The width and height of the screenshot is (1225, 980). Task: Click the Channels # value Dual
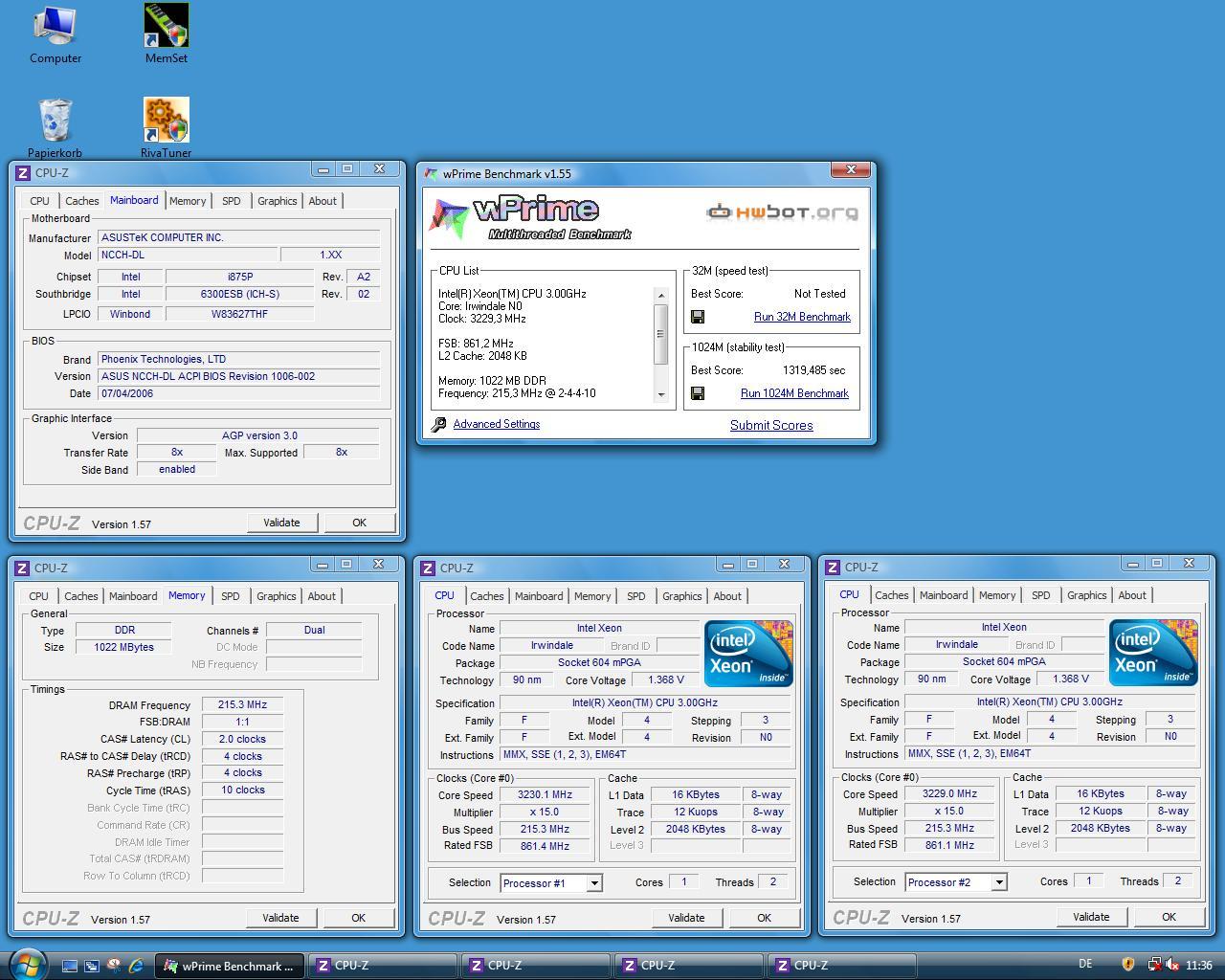(x=314, y=630)
